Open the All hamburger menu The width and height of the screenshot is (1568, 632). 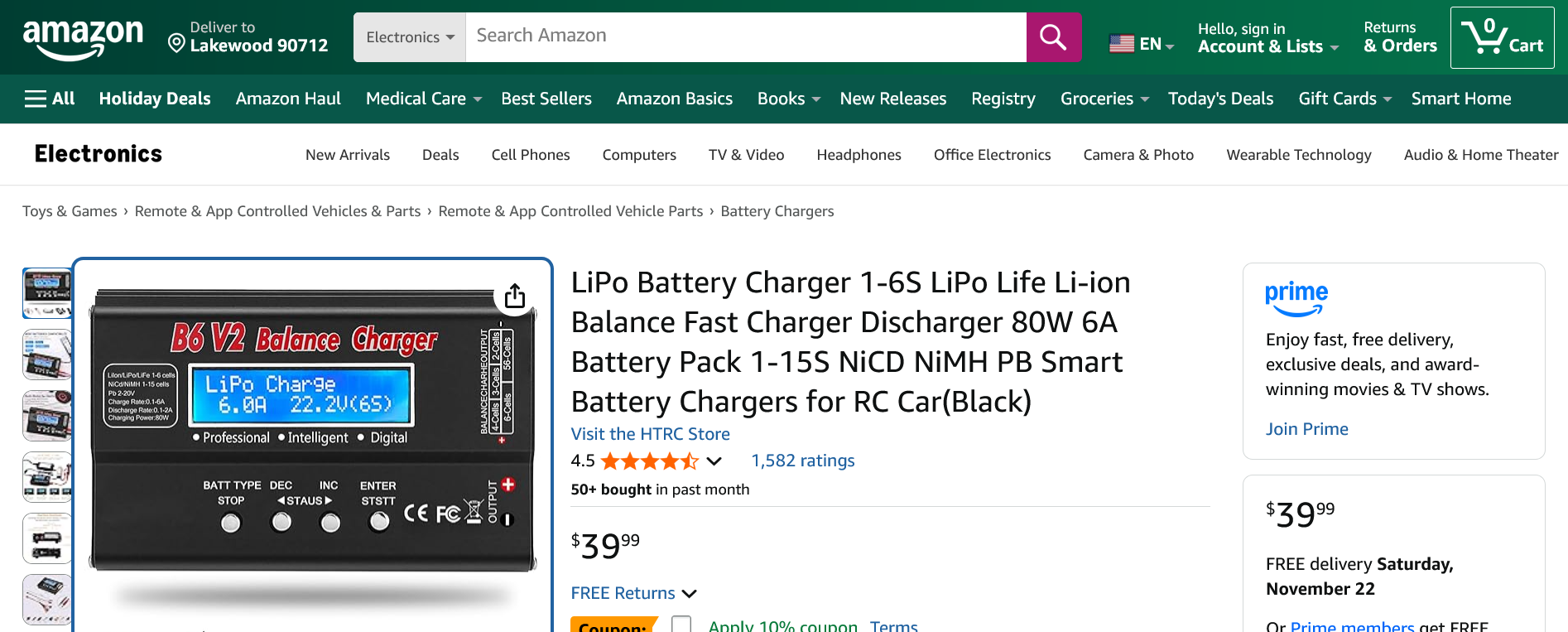click(x=49, y=98)
